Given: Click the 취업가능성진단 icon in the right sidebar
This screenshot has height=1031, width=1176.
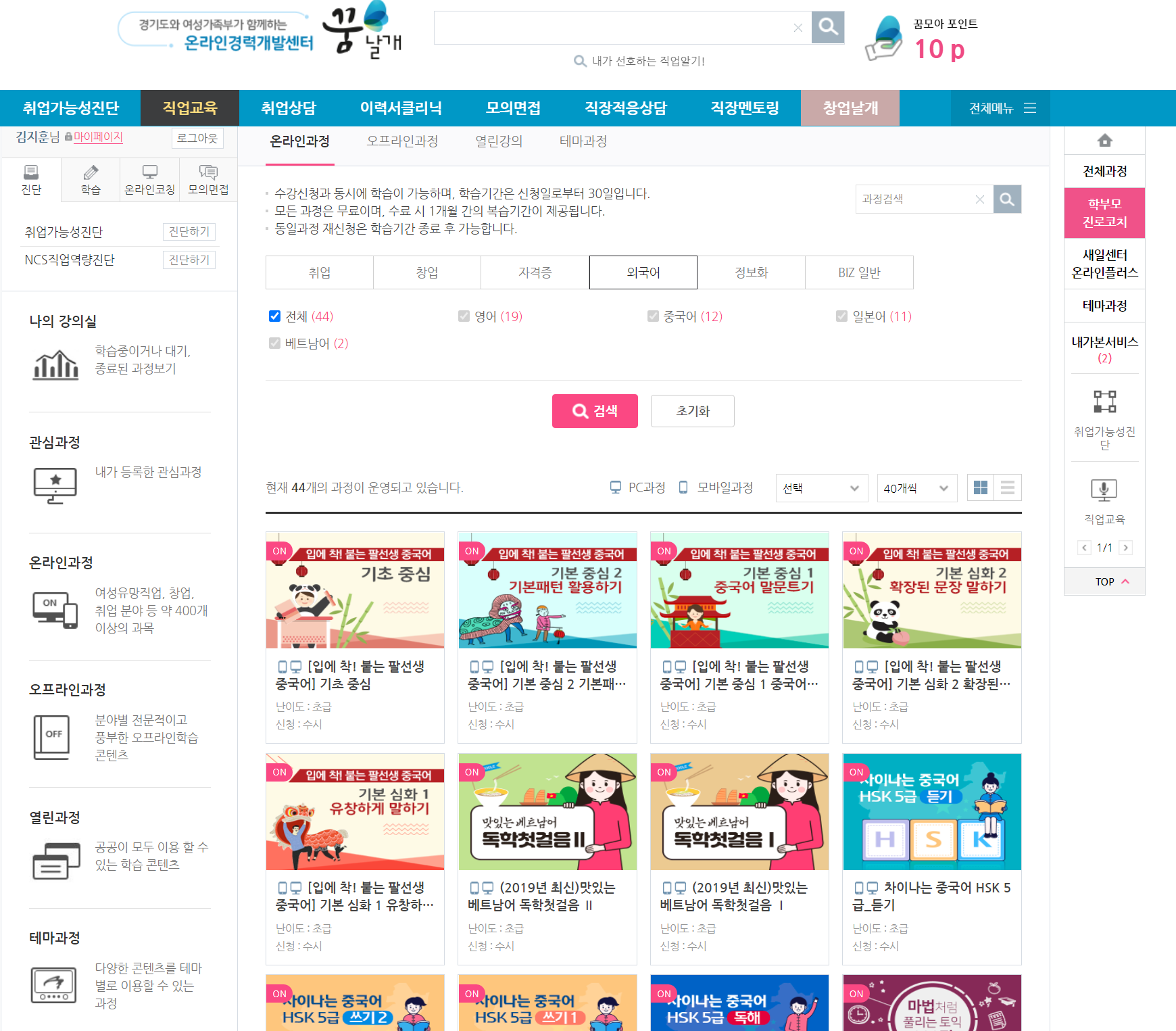Looking at the screenshot, I should (x=1104, y=402).
